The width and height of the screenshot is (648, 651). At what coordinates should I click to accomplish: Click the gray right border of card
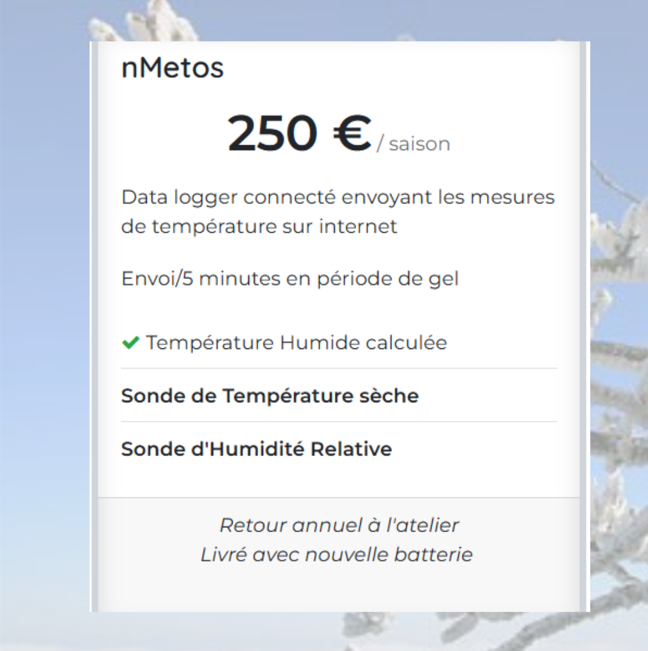click(584, 326)
